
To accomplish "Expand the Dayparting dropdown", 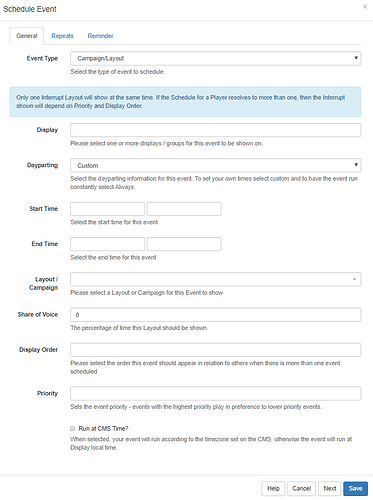I will coord(215,165).
